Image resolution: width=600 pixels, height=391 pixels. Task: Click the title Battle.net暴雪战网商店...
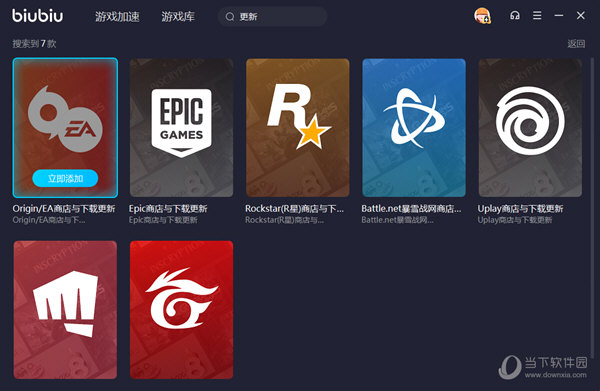point(411,209)
